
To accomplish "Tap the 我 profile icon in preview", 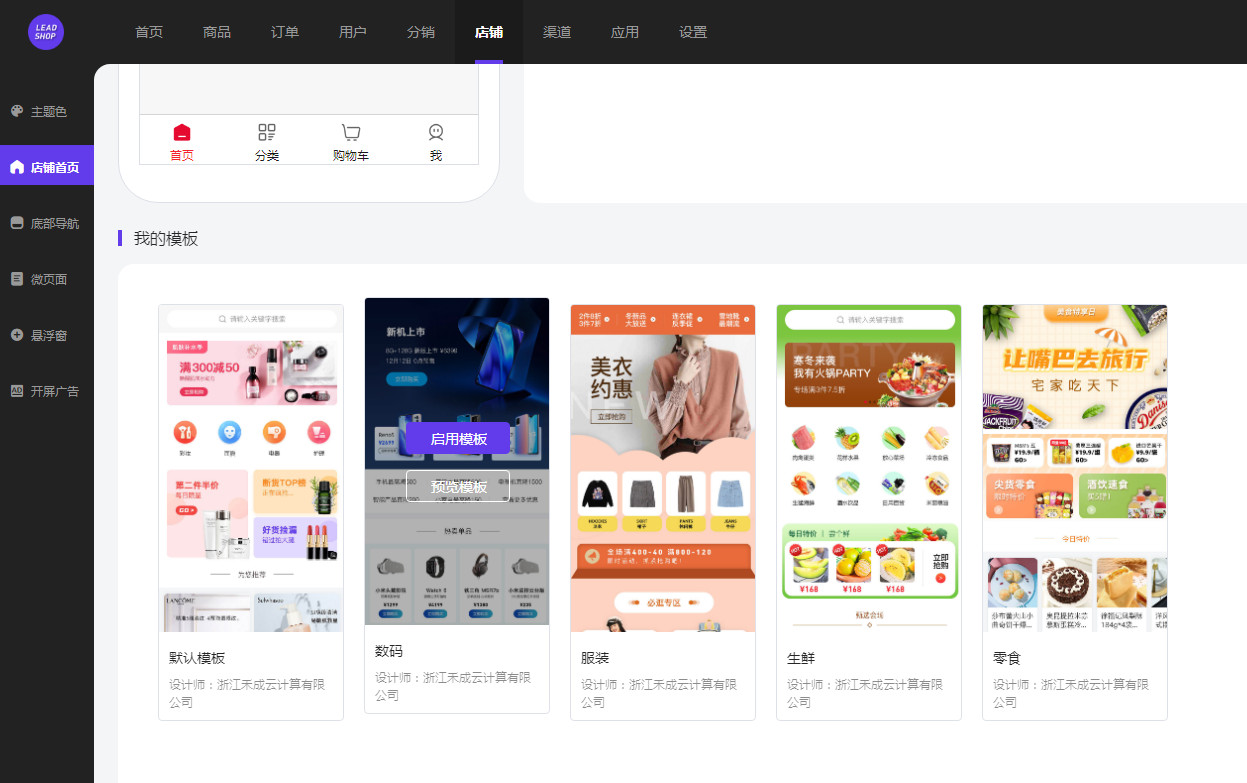I will coord(436,132).
